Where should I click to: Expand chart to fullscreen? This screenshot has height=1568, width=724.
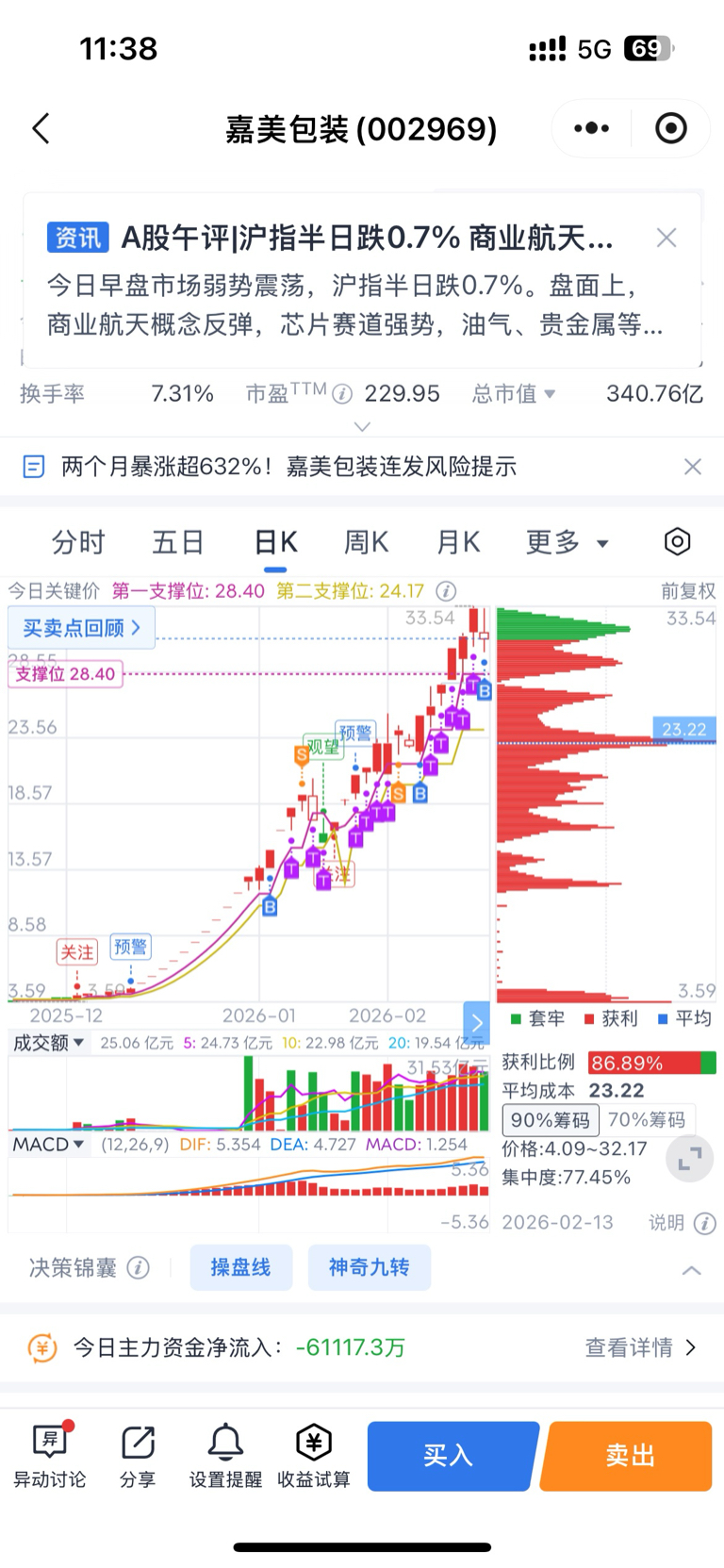(x=690, y=1159)
